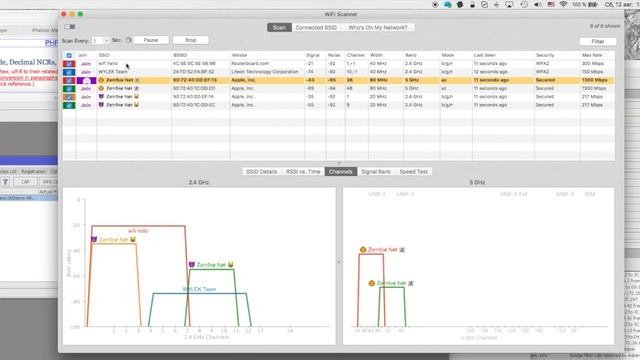Open the Signal Rank tab
The height and width of the screenshot is (360, 640).
tap(376, 172)
